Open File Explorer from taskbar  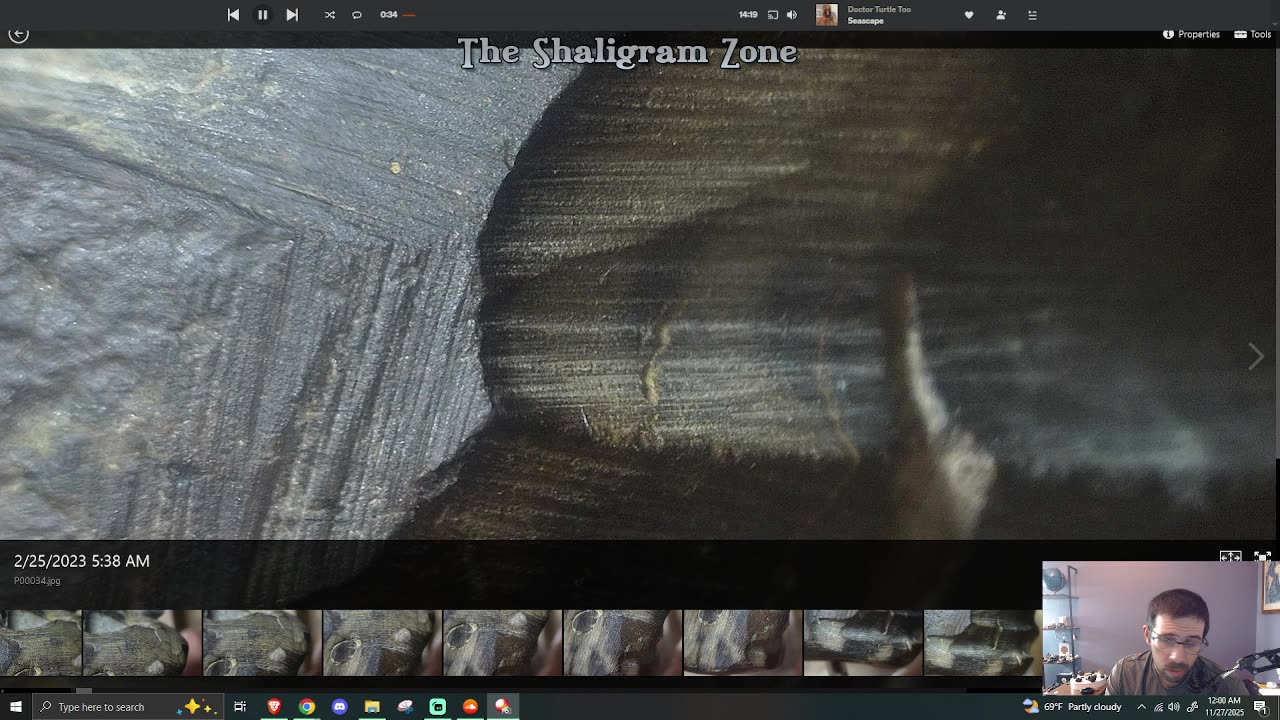[x=372, y=707]
